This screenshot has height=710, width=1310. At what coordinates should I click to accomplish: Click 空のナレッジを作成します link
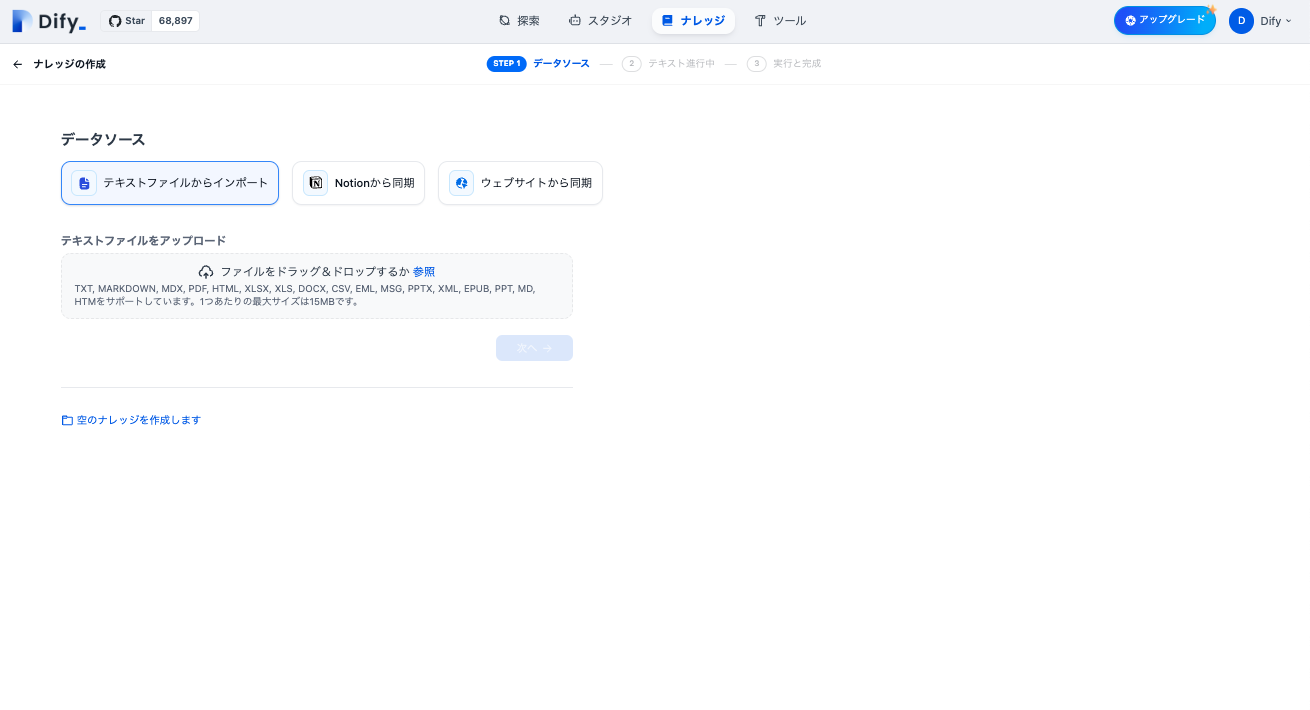[x=139, y=420]
